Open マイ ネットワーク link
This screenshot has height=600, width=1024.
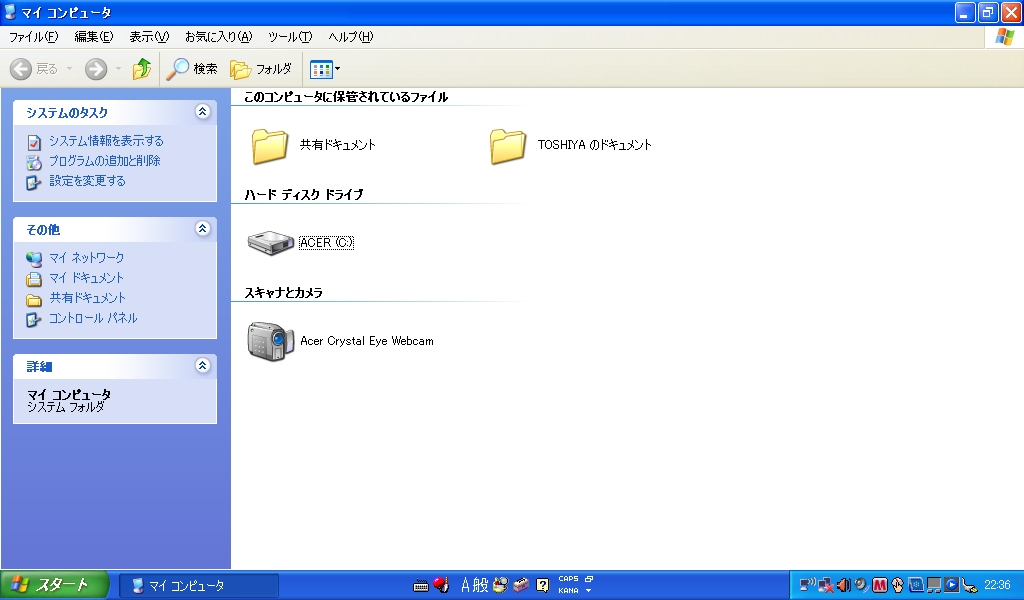click(x=86, y=258)
